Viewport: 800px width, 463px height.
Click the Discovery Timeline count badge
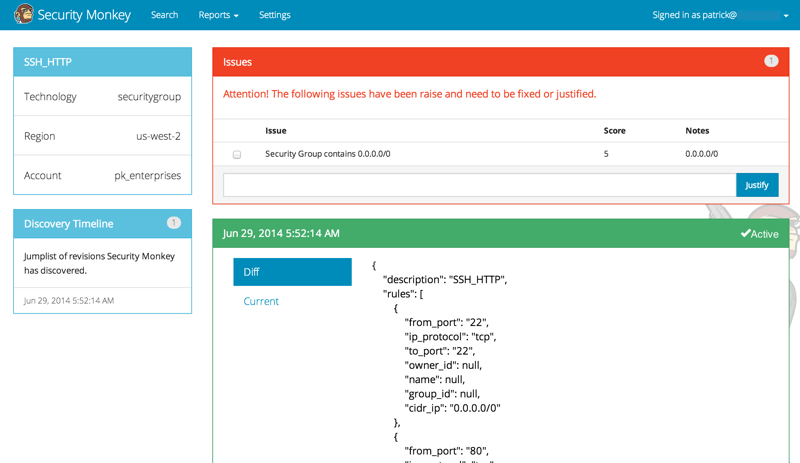pyautogui.click(x=173, y=223)
